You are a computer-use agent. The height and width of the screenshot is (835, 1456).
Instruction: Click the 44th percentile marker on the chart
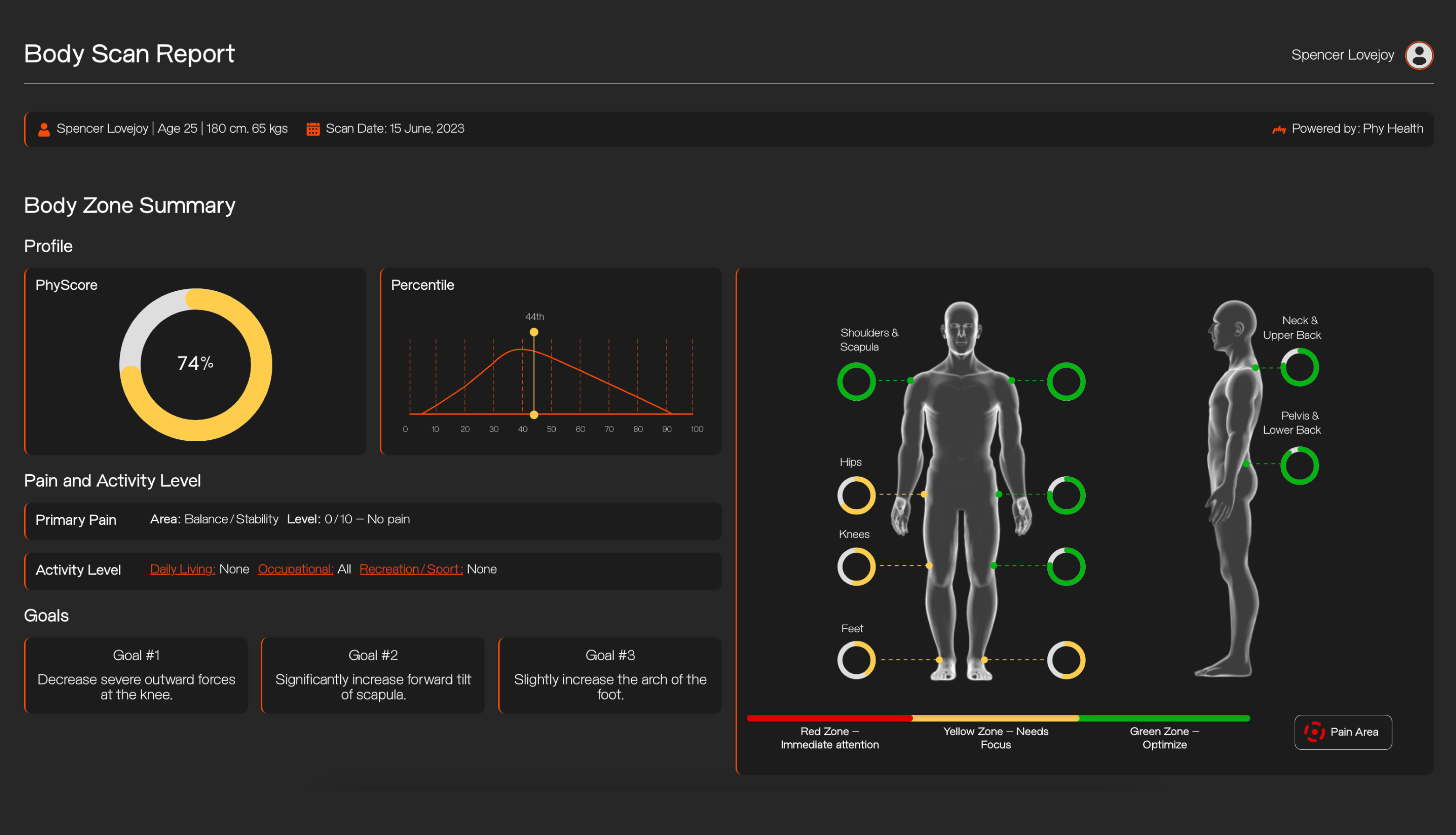coord(534,332)
